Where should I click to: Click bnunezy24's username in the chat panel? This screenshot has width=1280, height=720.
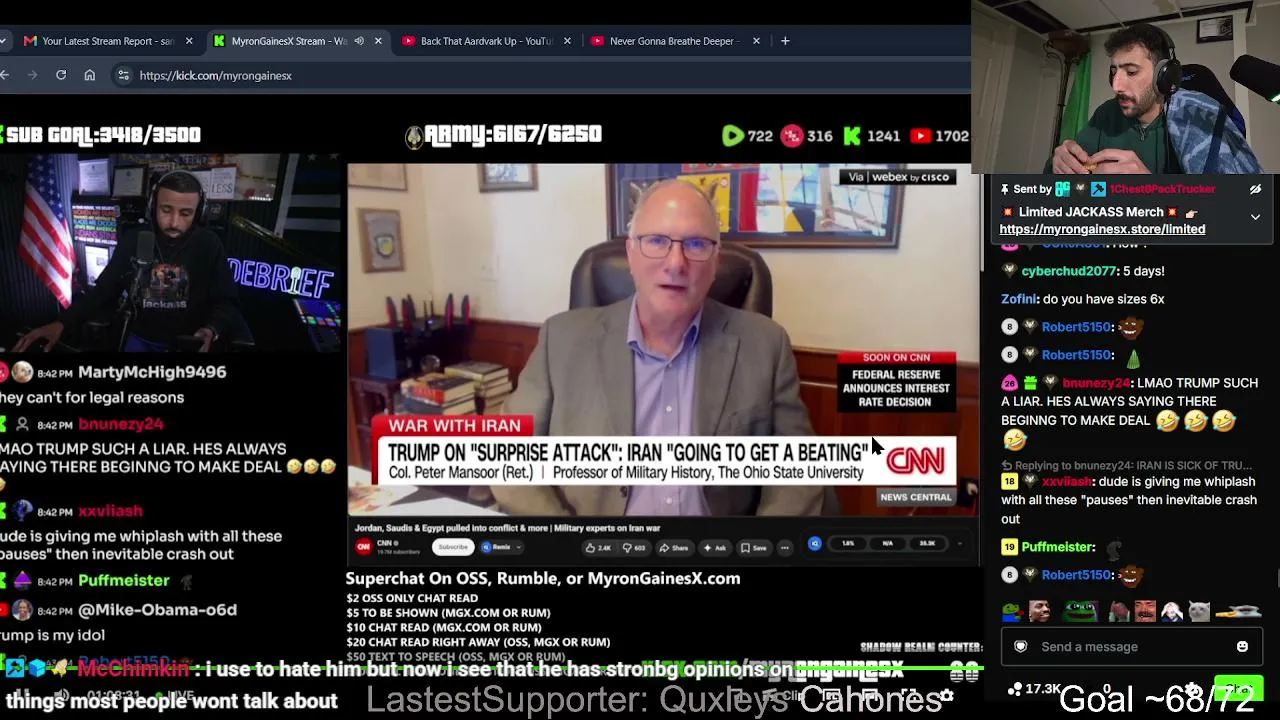(1096, 383)
